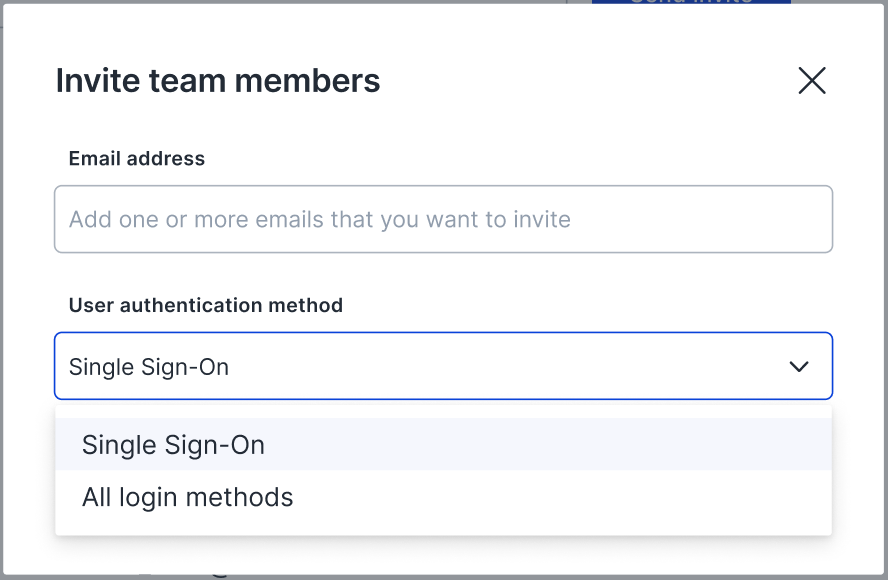Image resolution: width=888 pixels, height=580 pixels.
Task: Click the User authentication method label
Action: 206,305
